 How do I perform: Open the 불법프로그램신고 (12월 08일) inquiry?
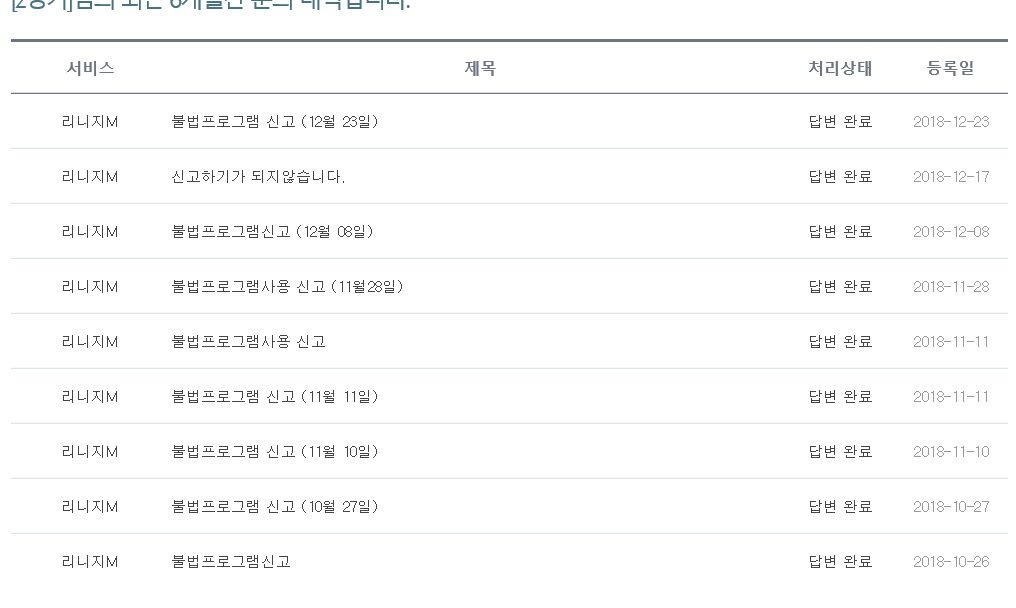point(272,232)
